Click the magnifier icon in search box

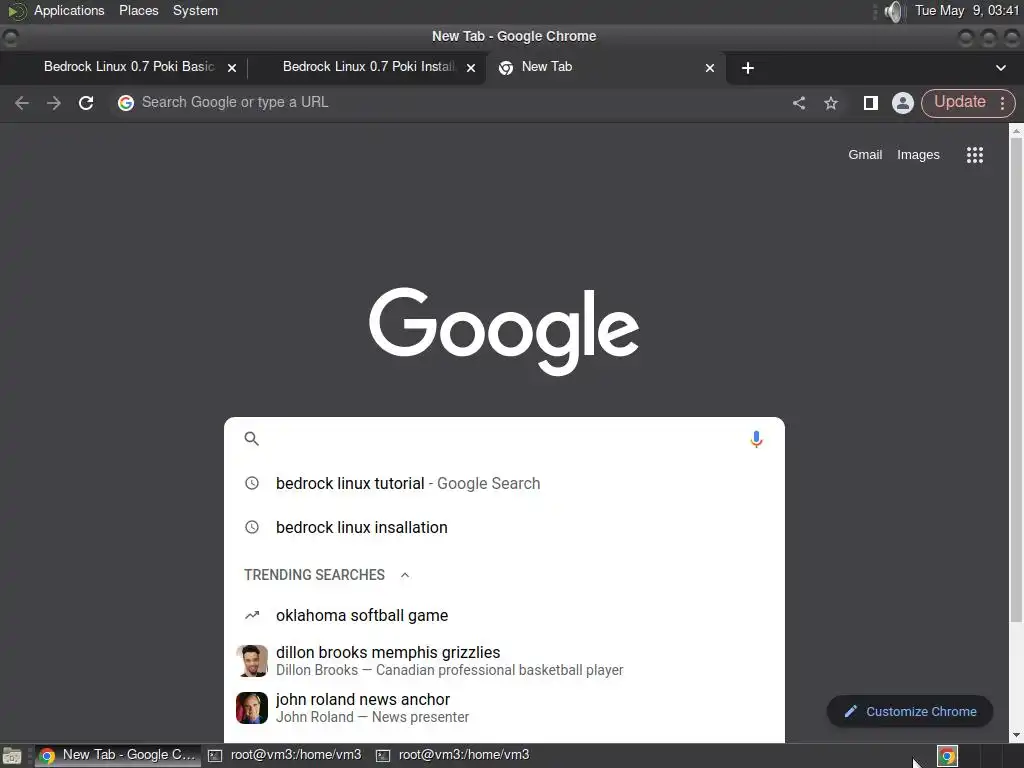(x=251, y=439)
